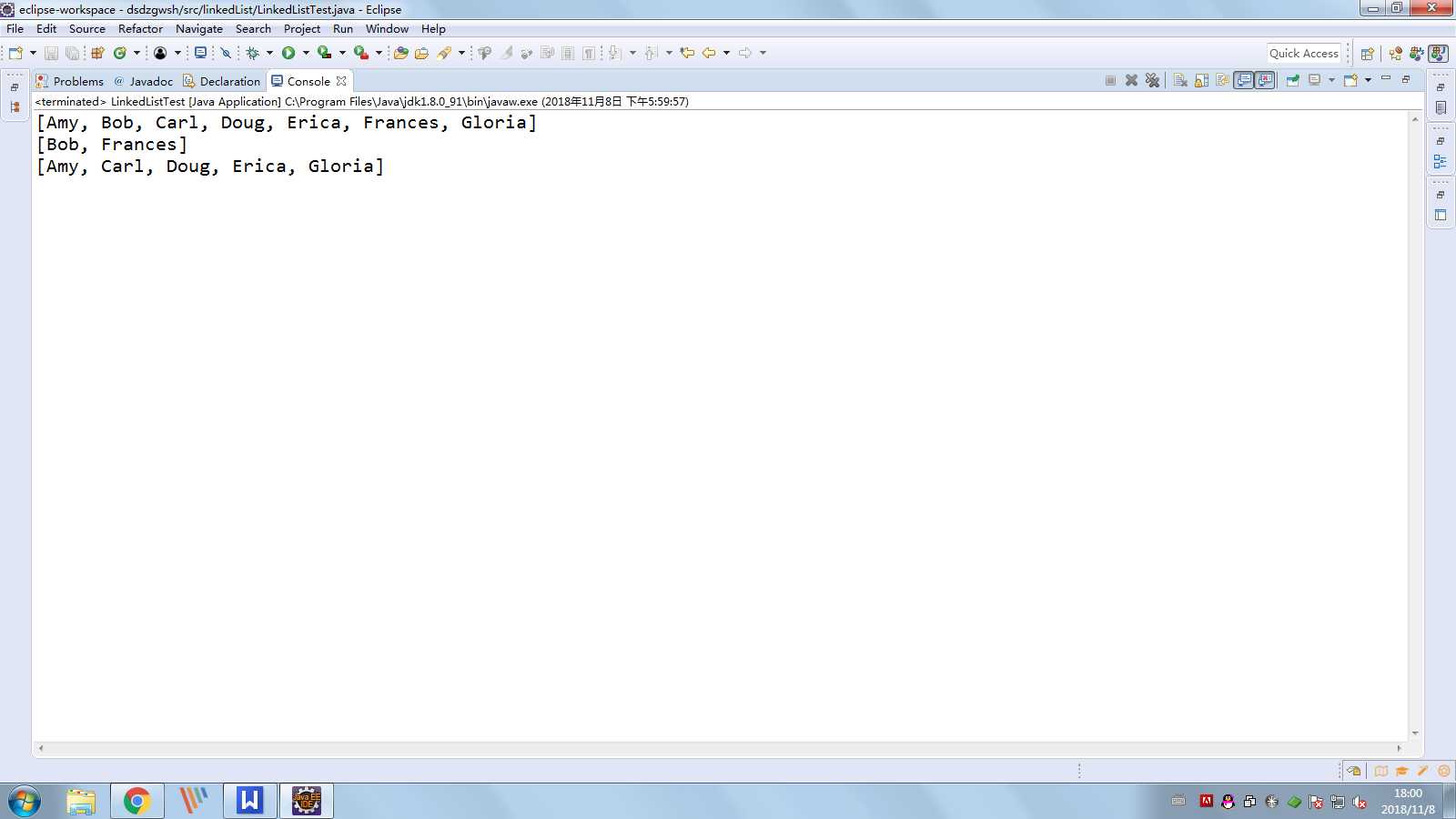1456x819 pixels.
Task: Open the Windows Start menu
Action: 25,801
